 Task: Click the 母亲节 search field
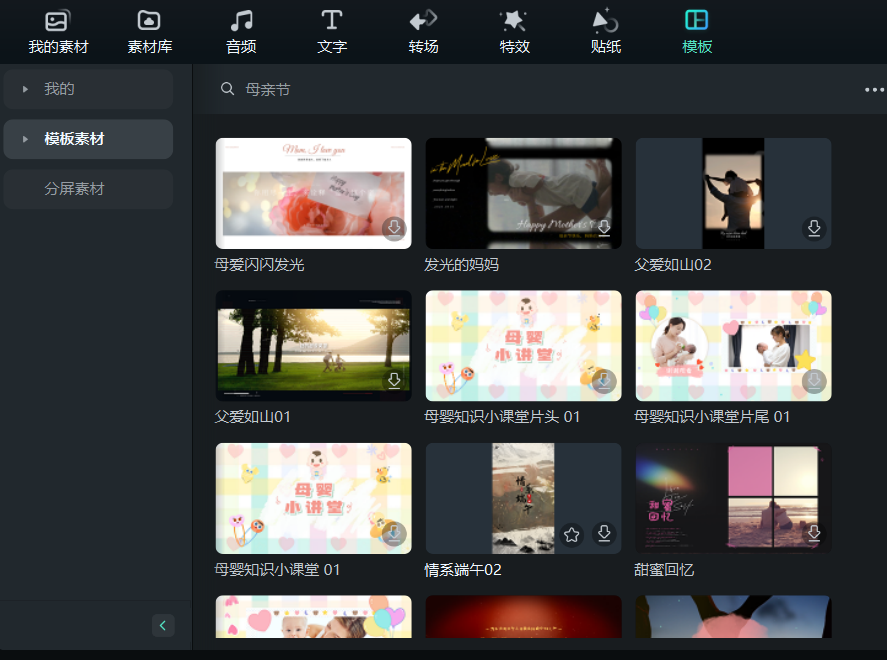click(540, 90)
